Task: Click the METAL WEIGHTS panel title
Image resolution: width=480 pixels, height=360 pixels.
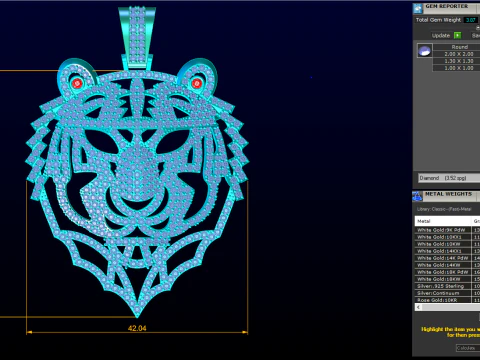Action: [x=448, y=194]
